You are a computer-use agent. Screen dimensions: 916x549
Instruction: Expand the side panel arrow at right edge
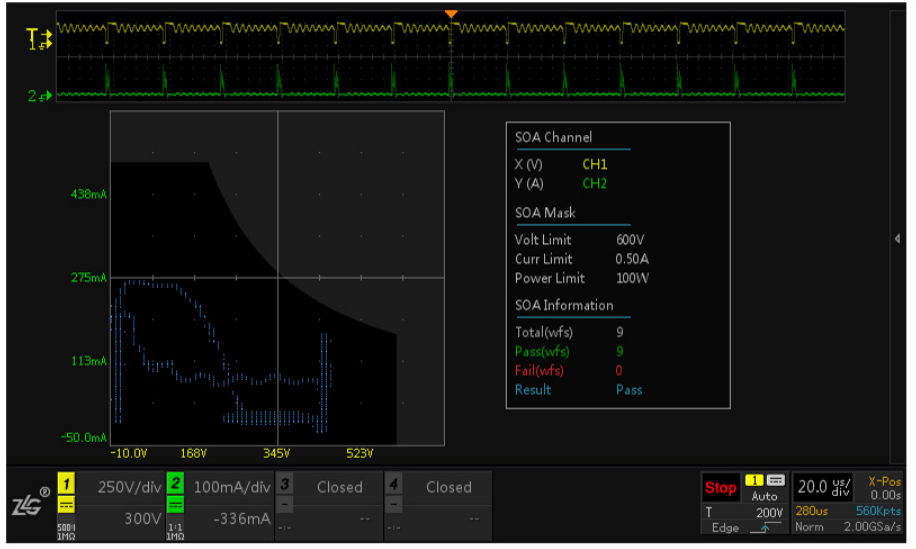click(897, 239)
